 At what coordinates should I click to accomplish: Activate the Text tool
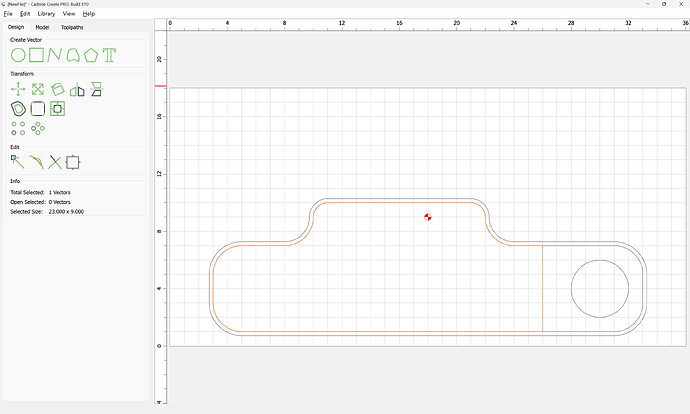click(109, 55)
